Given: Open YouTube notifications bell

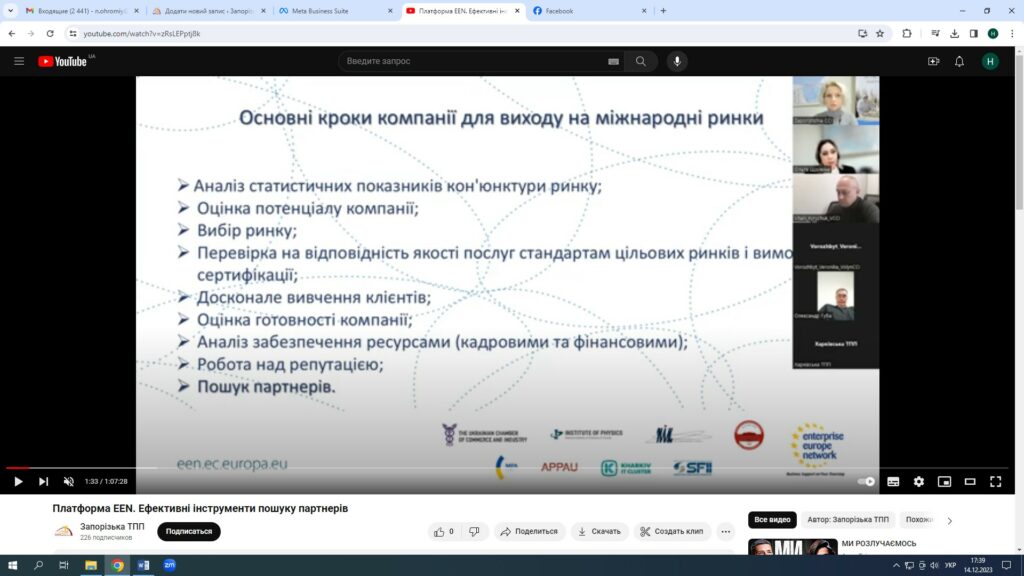Looking at the screenshot, I should (x=959, y=61).
